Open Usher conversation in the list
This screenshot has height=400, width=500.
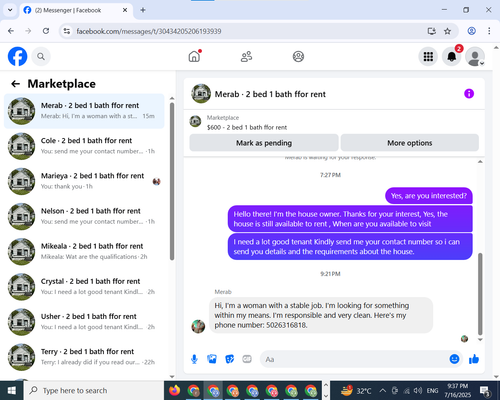[84, 322]
